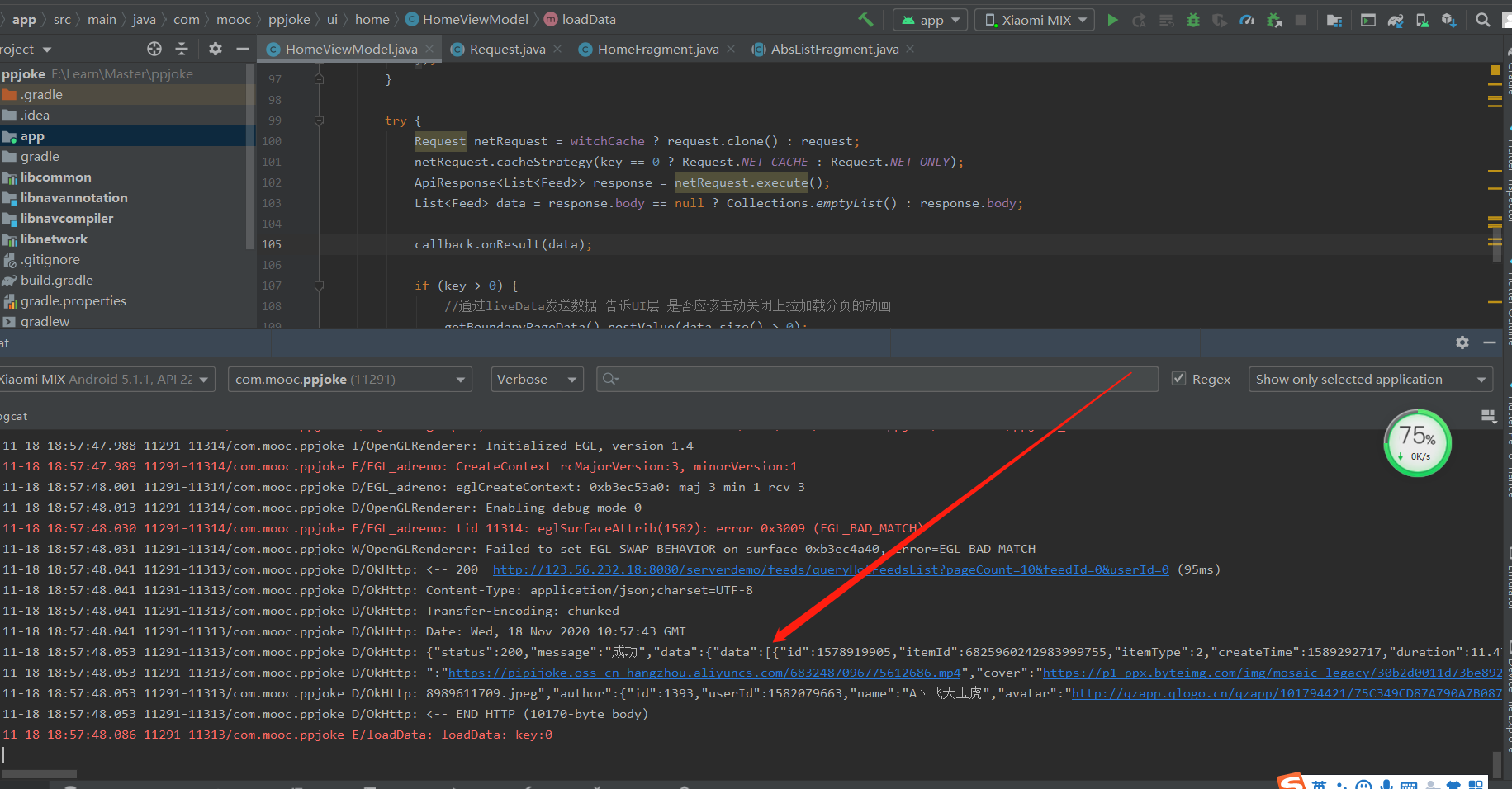Screen dimensions: 1512x789
Task: Click the 75% network speed floating widget
Action: pos(1417,443)
